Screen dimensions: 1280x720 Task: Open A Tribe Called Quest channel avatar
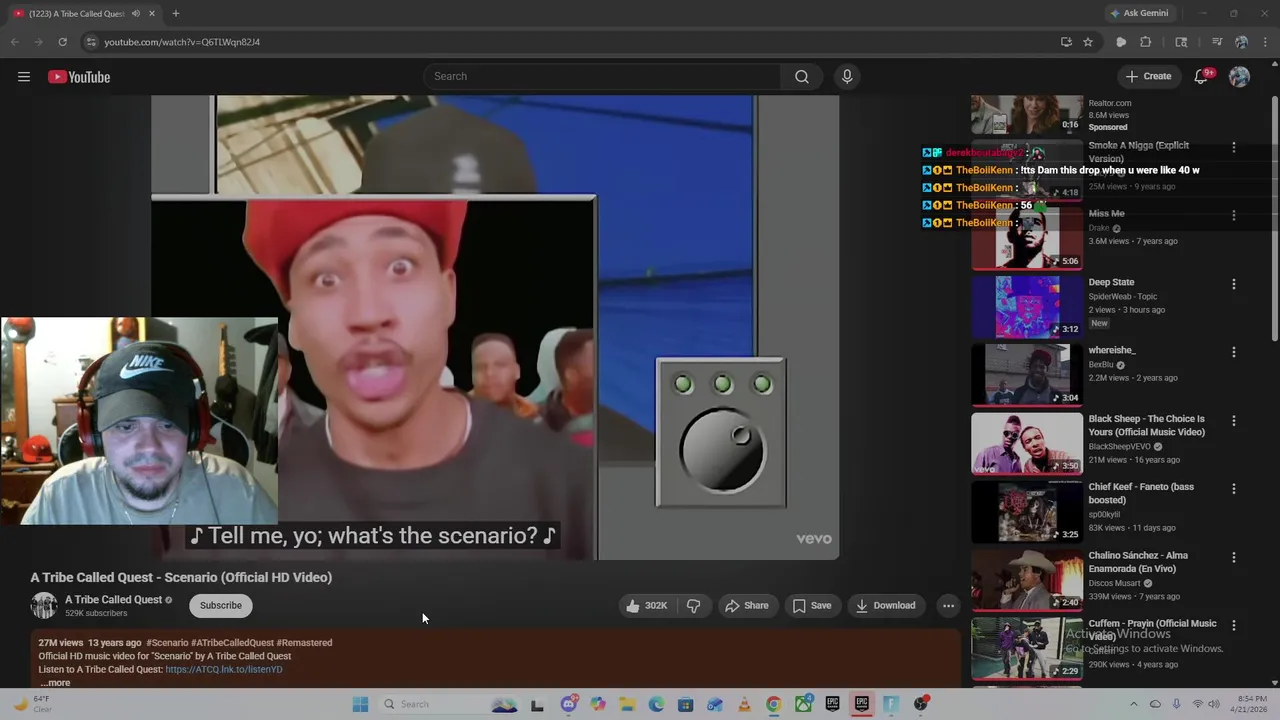[44, 605]
